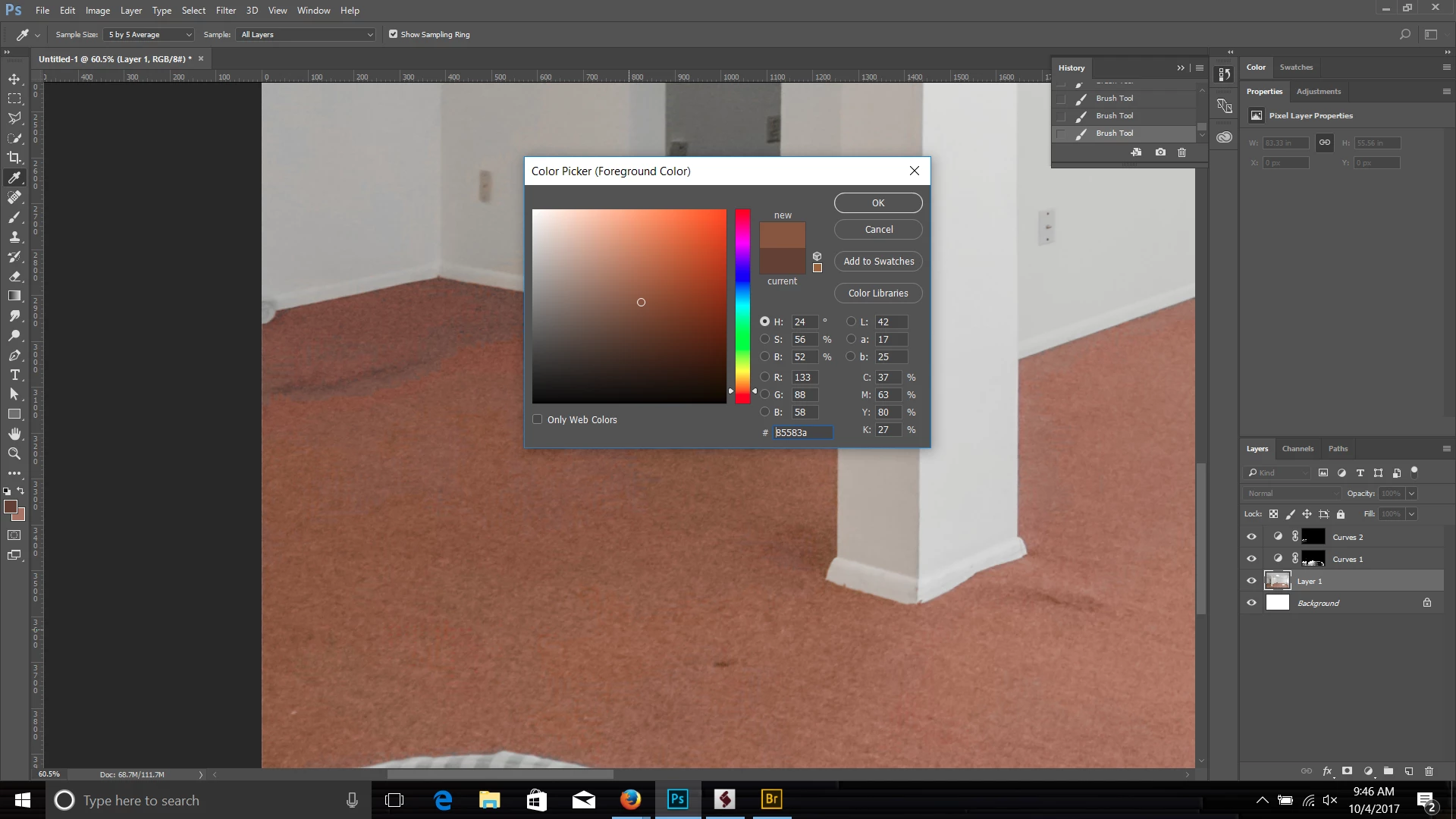This screenshot has height=819, width=1456.
Task: Uncheck Show Sampling Ring
Action: coord(393,34)
